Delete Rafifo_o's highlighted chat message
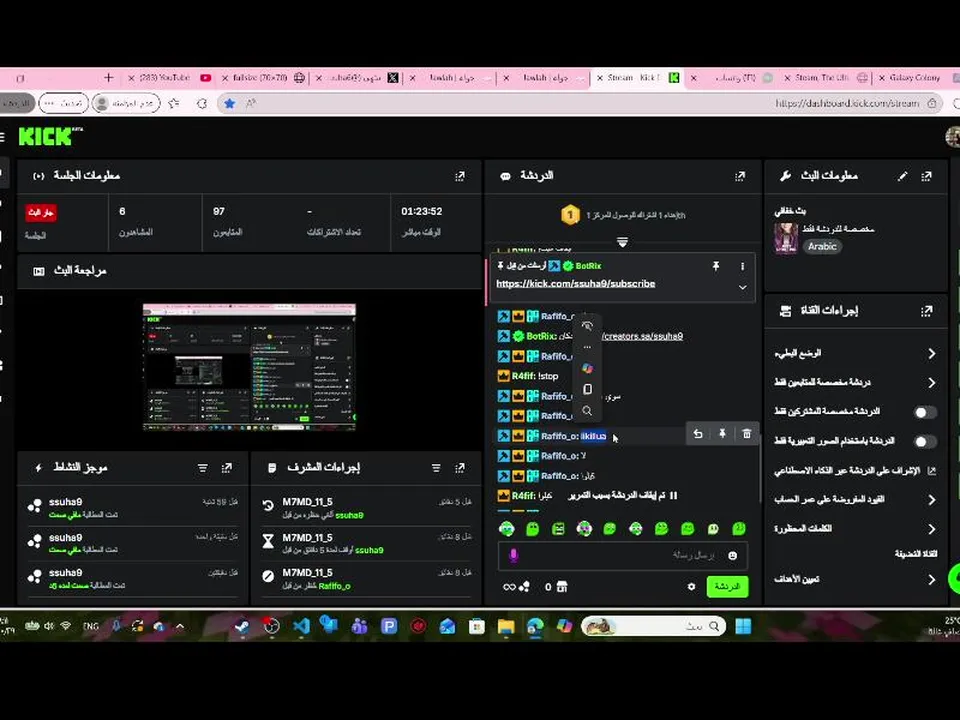Screen dimensions: 960x720 [746, 433]
